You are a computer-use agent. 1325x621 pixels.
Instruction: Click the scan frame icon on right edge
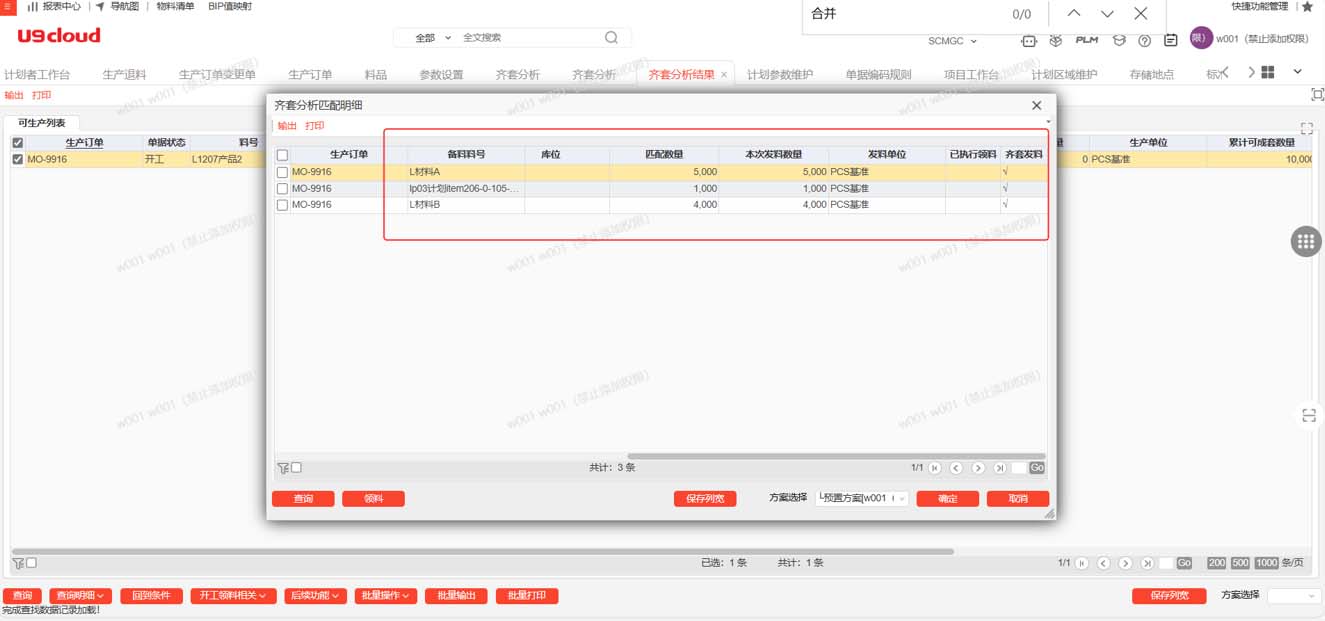(1309, 415)
